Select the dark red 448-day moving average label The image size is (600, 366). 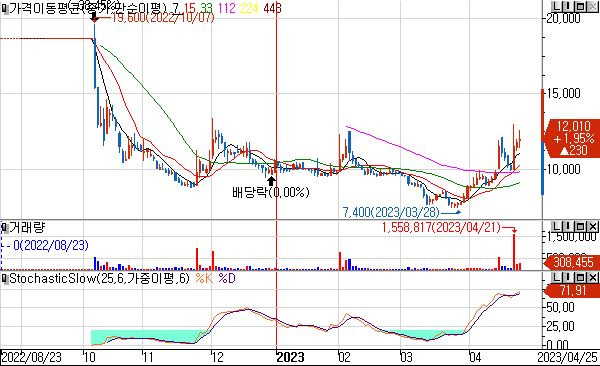tap(272, 8)
